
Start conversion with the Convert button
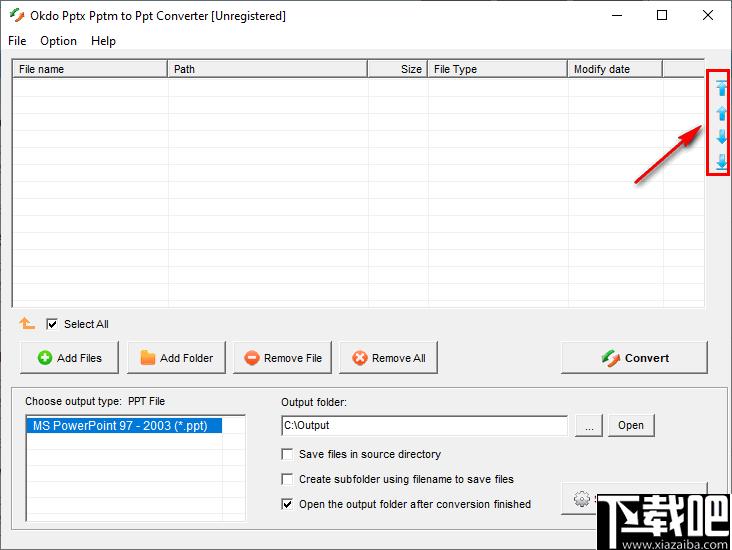click(x=634, y=358)
